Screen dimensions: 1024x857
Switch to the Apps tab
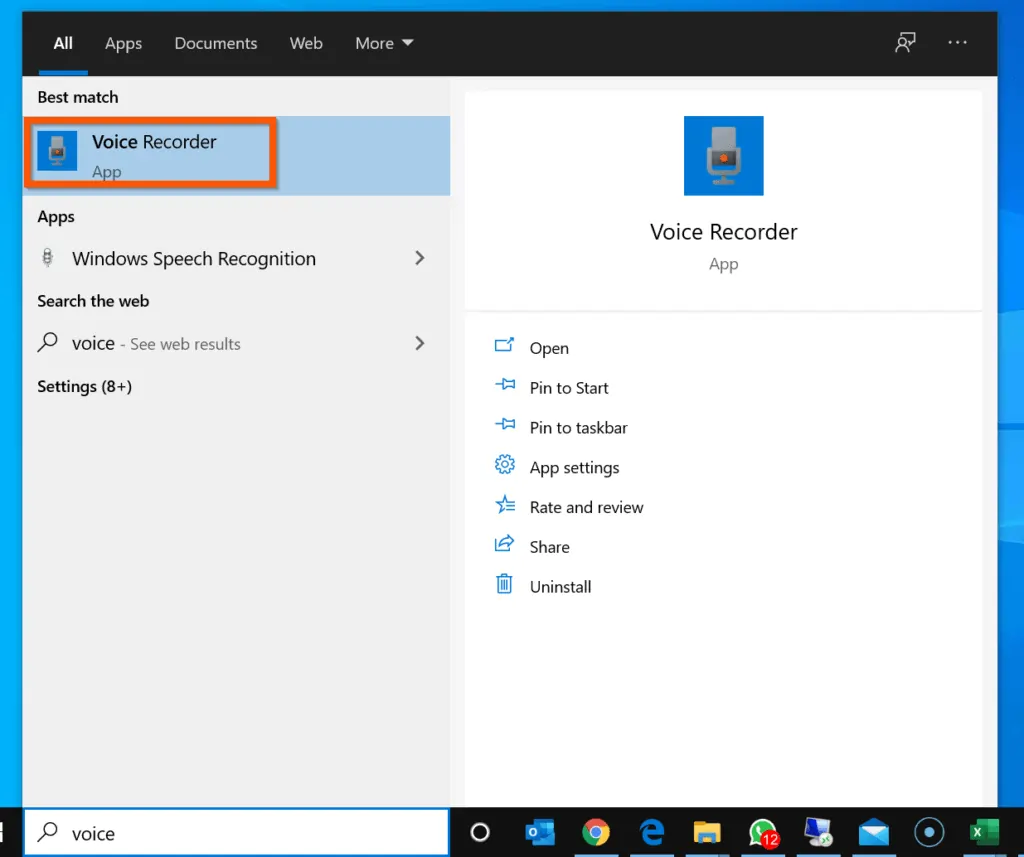point(123,43)
